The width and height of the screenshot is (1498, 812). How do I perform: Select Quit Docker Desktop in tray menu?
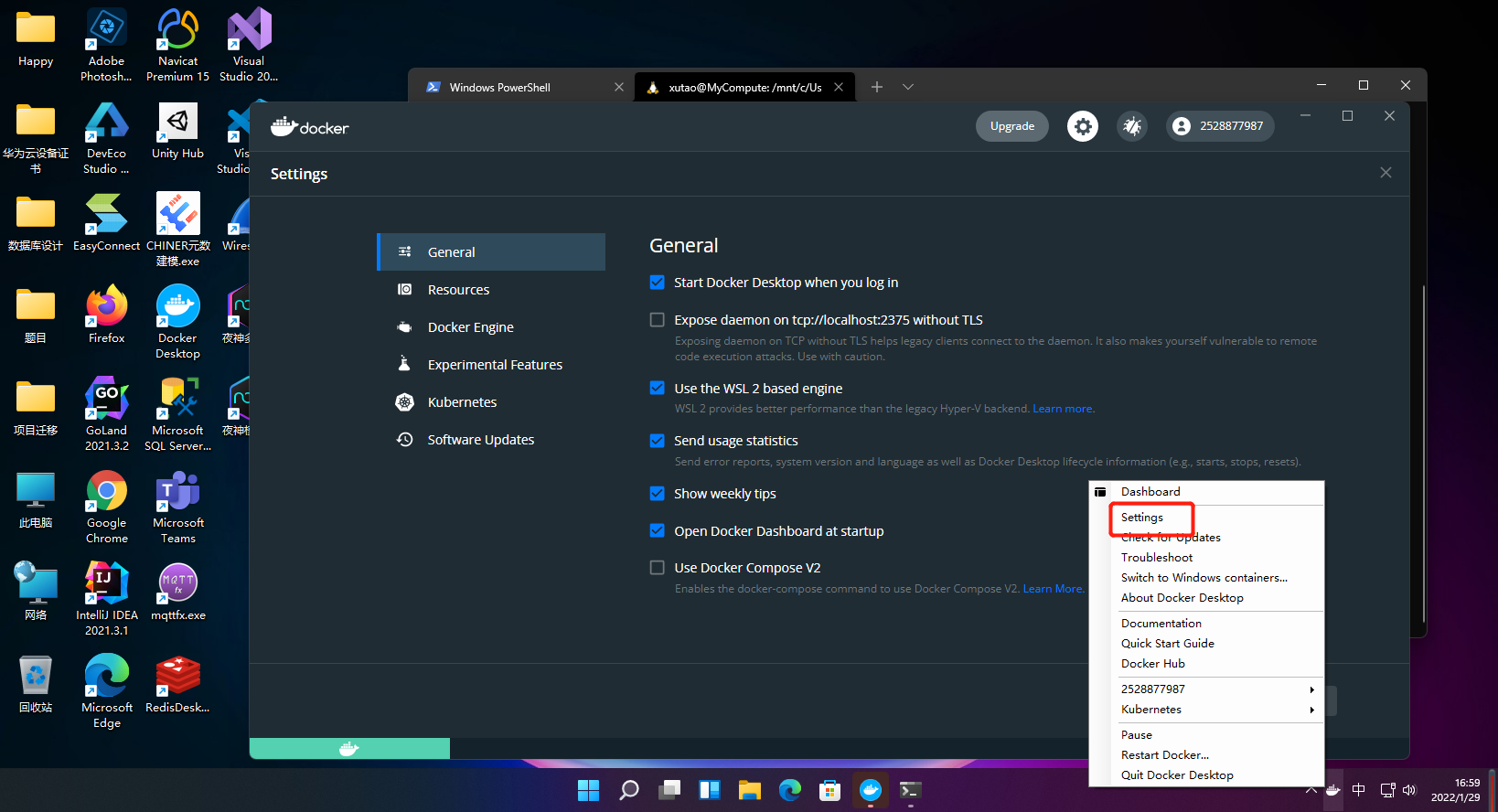pos(1206,775)
